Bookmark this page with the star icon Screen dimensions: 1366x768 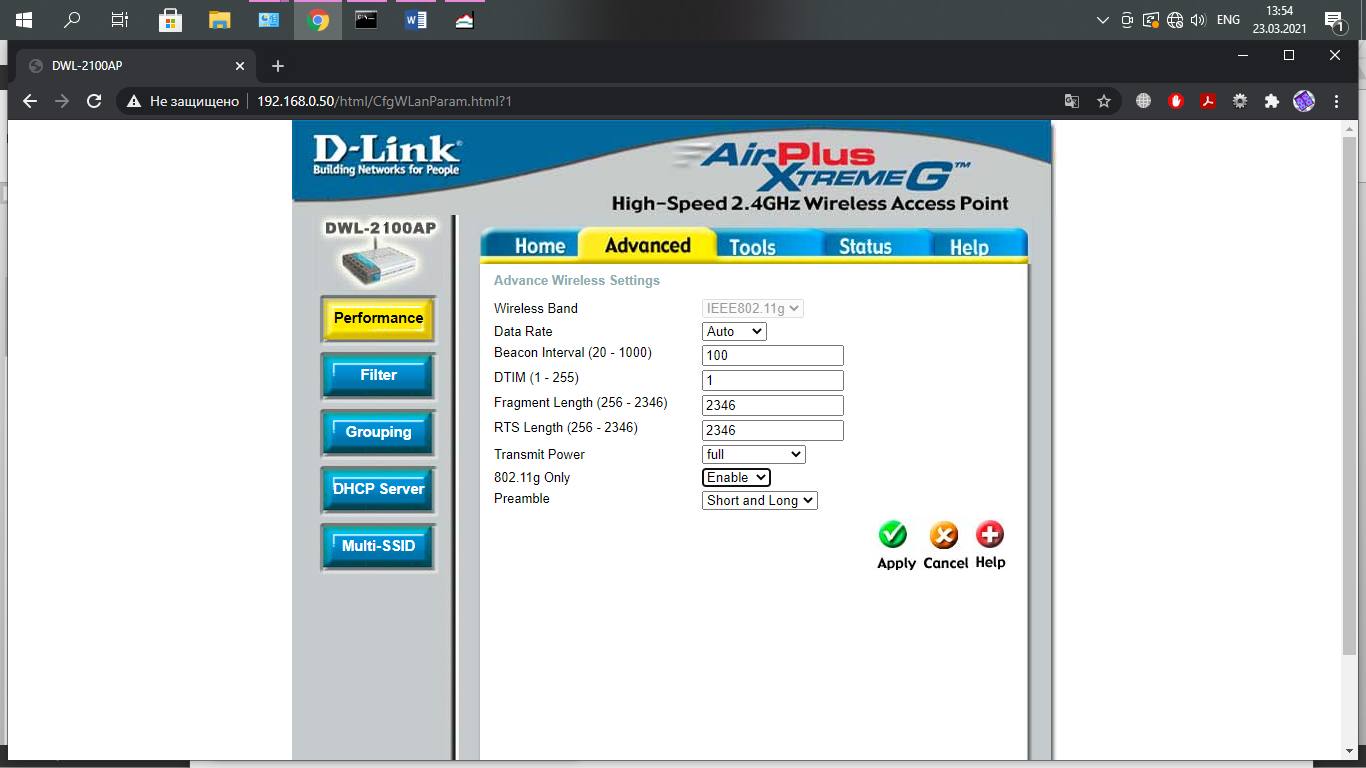click(1104, 101)
